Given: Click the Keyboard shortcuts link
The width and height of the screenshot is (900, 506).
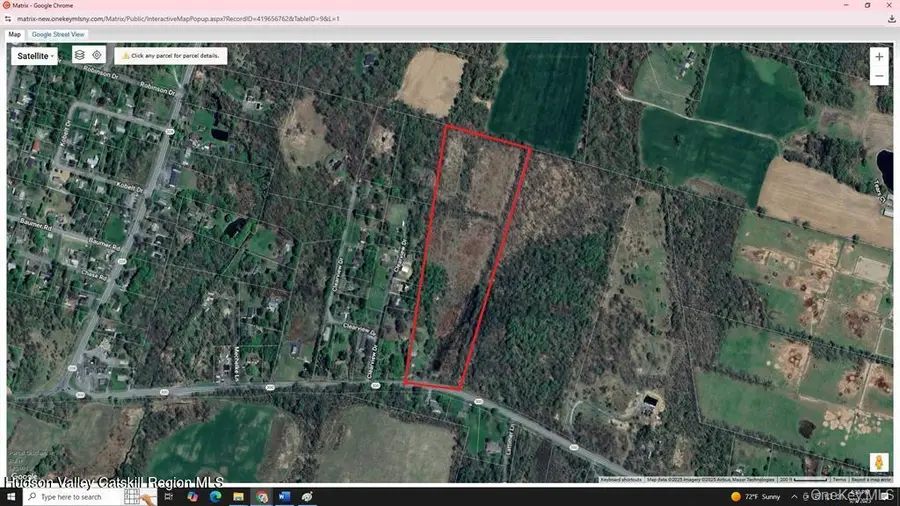Looking at the screenshot, I should pyautogui.click(x=621, y=479).
